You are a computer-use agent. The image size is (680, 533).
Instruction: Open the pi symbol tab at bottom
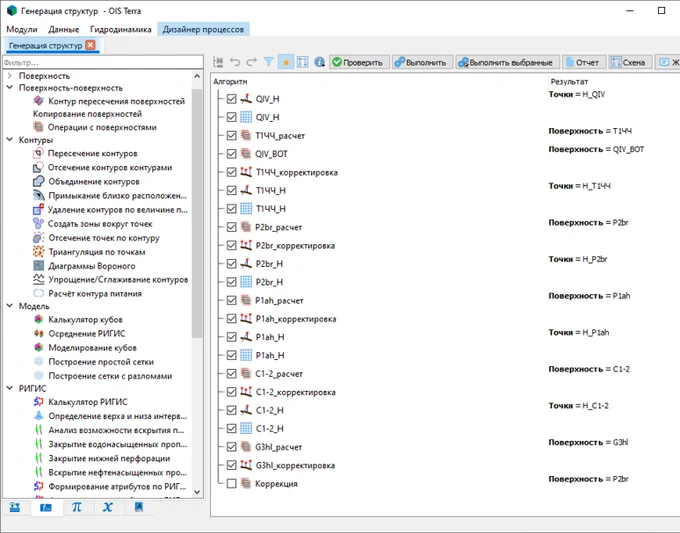pos(77,507)
